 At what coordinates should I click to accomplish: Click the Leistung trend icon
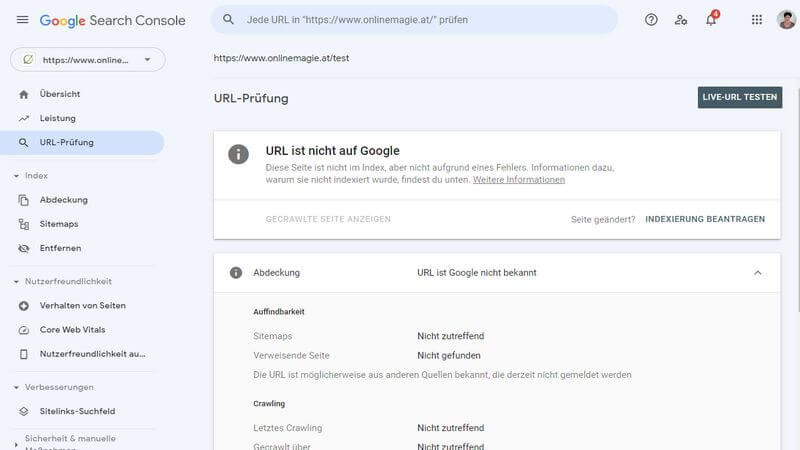23,118
